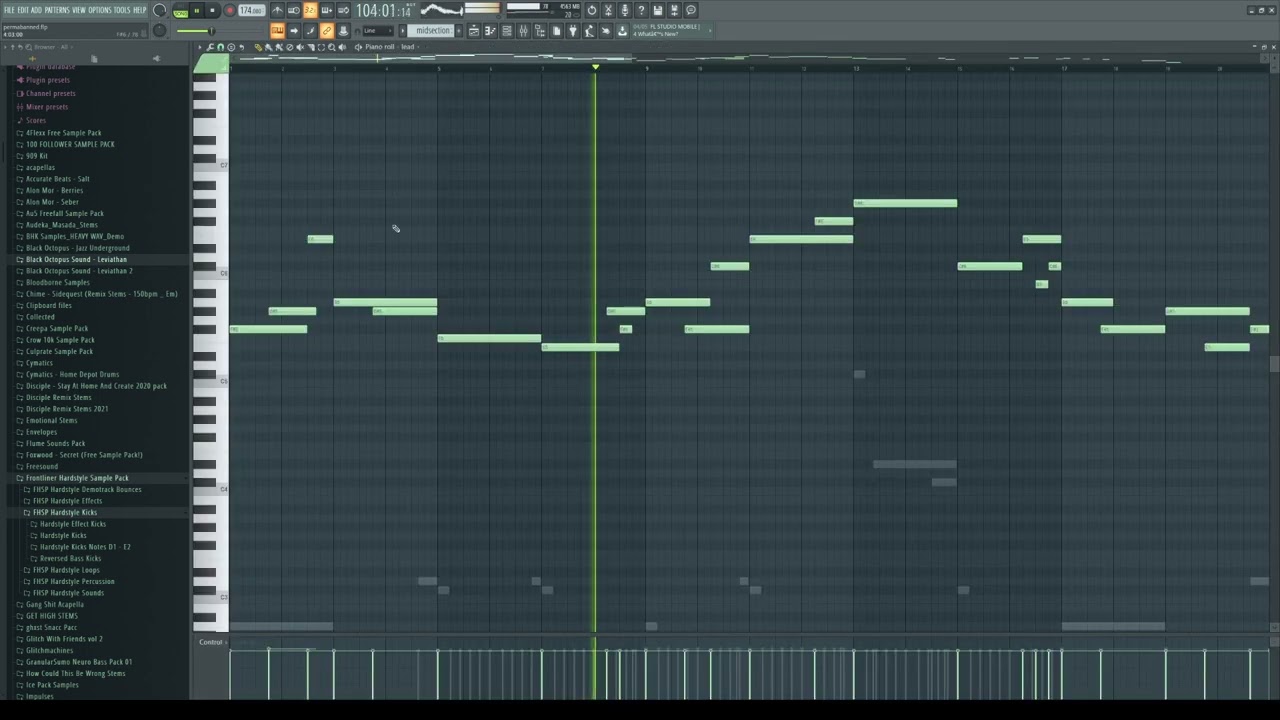Open the plugin picker plug icon
1280x720 pixels.
click(x=572, y=31)
